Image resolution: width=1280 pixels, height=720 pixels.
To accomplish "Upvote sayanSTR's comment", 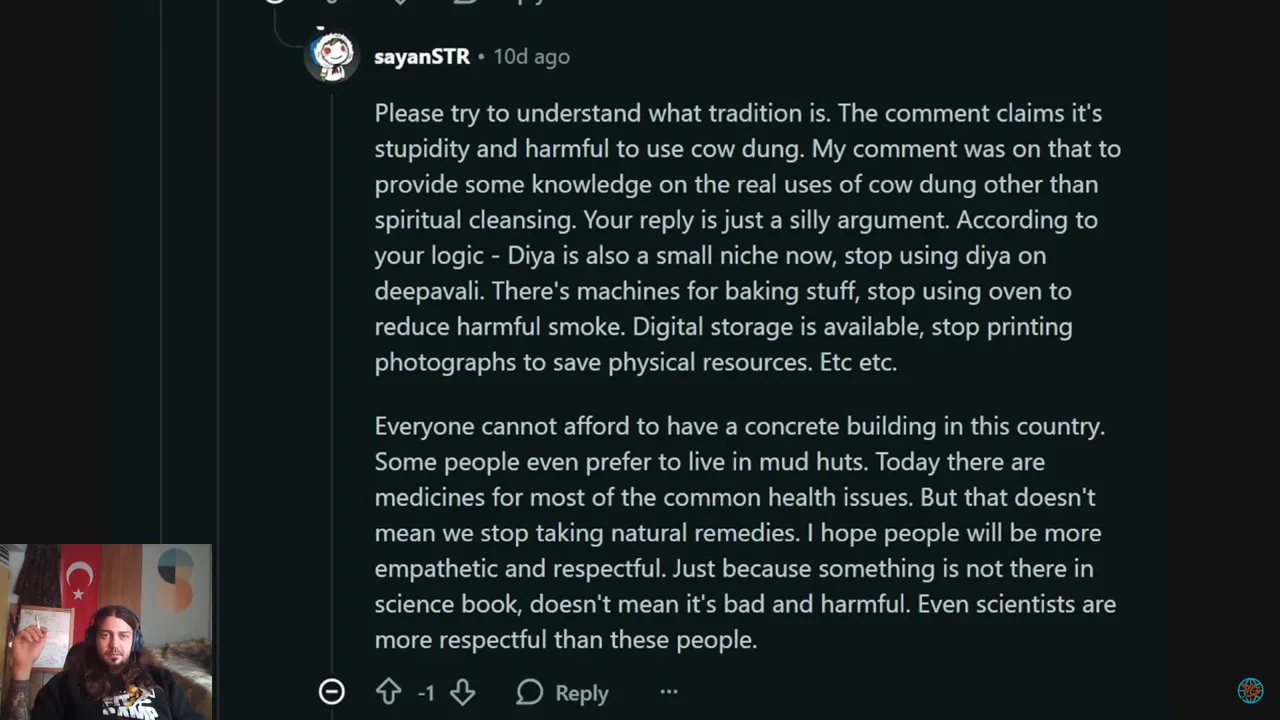I will coord(388,692).
